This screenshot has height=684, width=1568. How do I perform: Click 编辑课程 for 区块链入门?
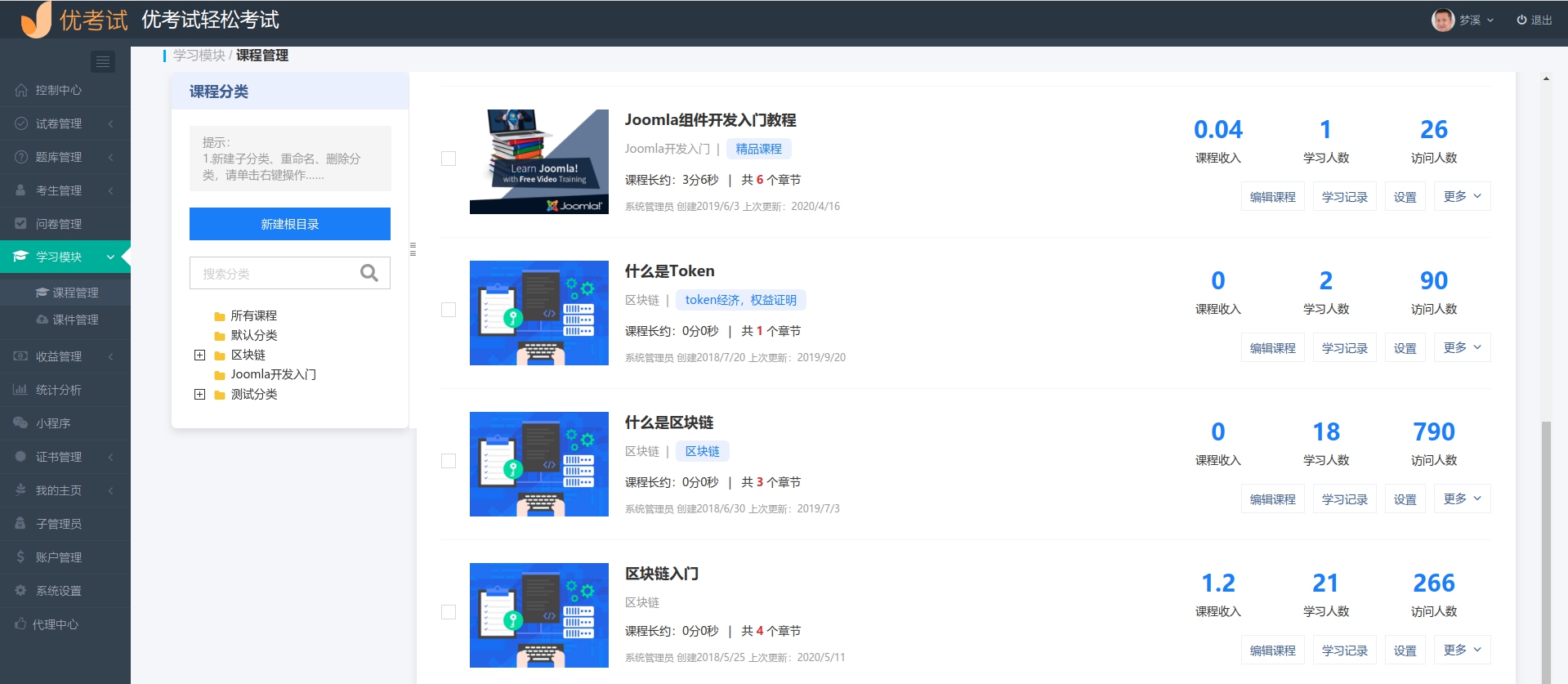[1273, 650]
